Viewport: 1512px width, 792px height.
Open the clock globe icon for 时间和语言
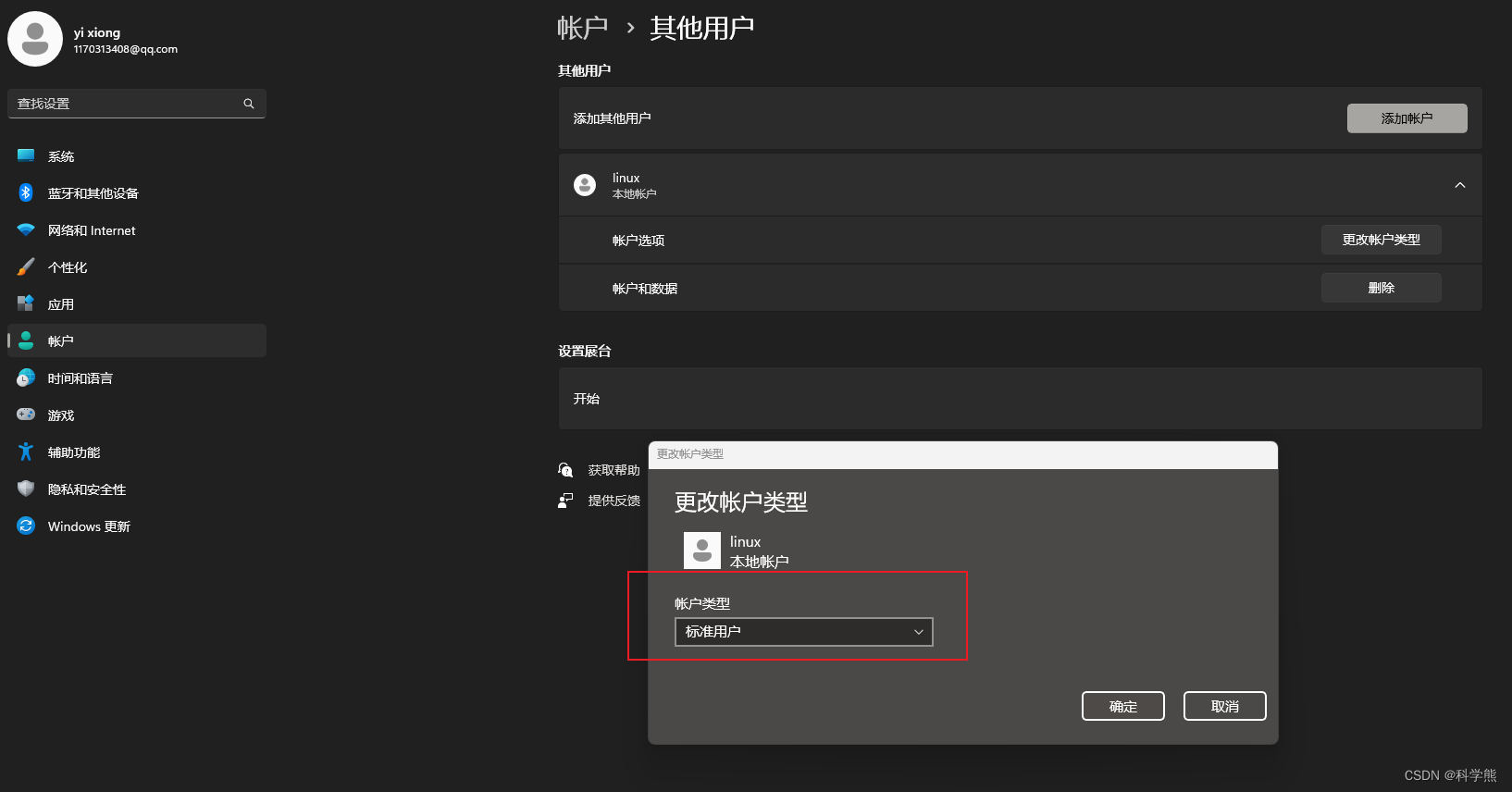pos(26,377)
